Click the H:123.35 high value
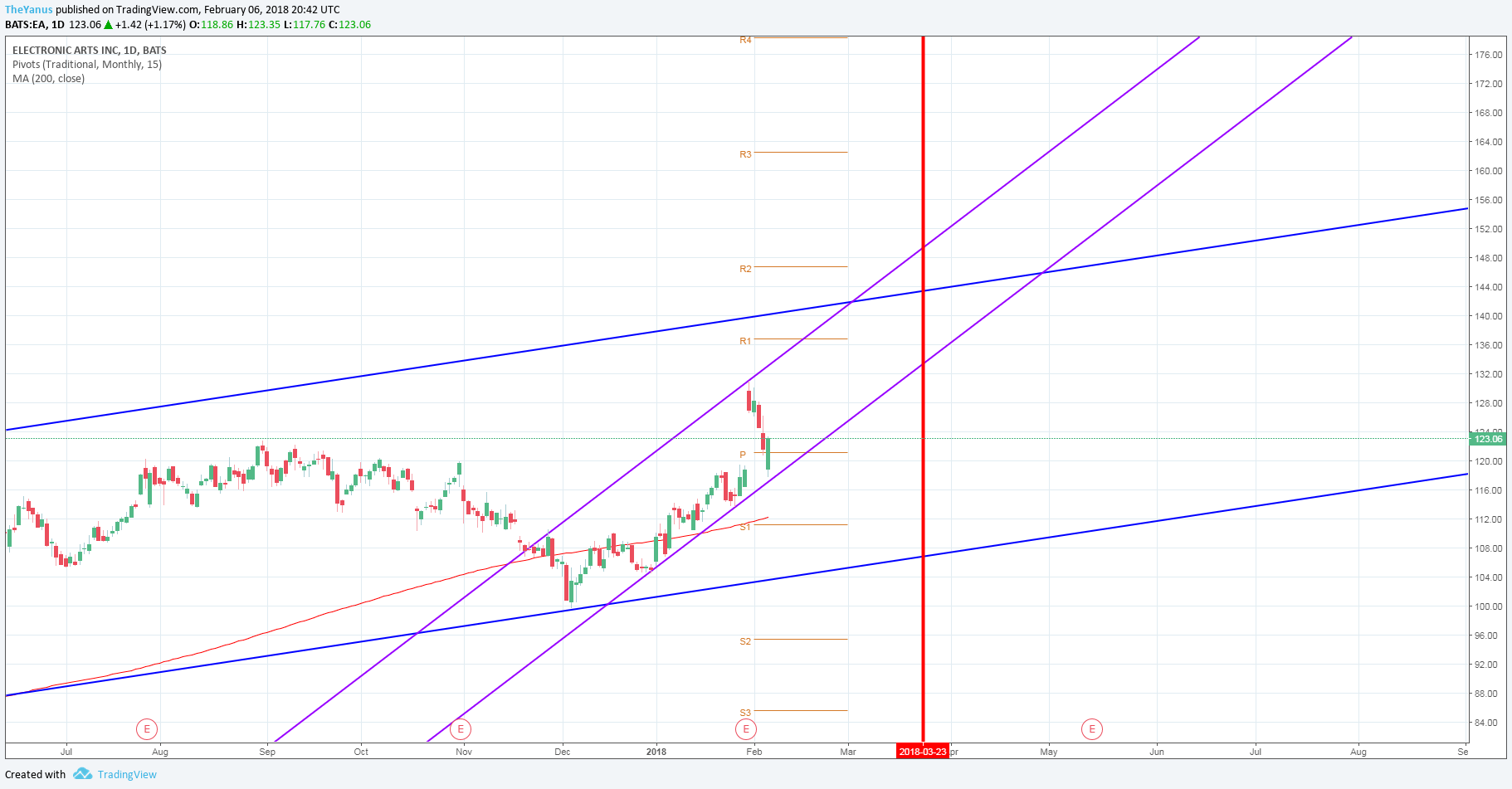Screen dimensions: 1512x789 pos(259,25)
